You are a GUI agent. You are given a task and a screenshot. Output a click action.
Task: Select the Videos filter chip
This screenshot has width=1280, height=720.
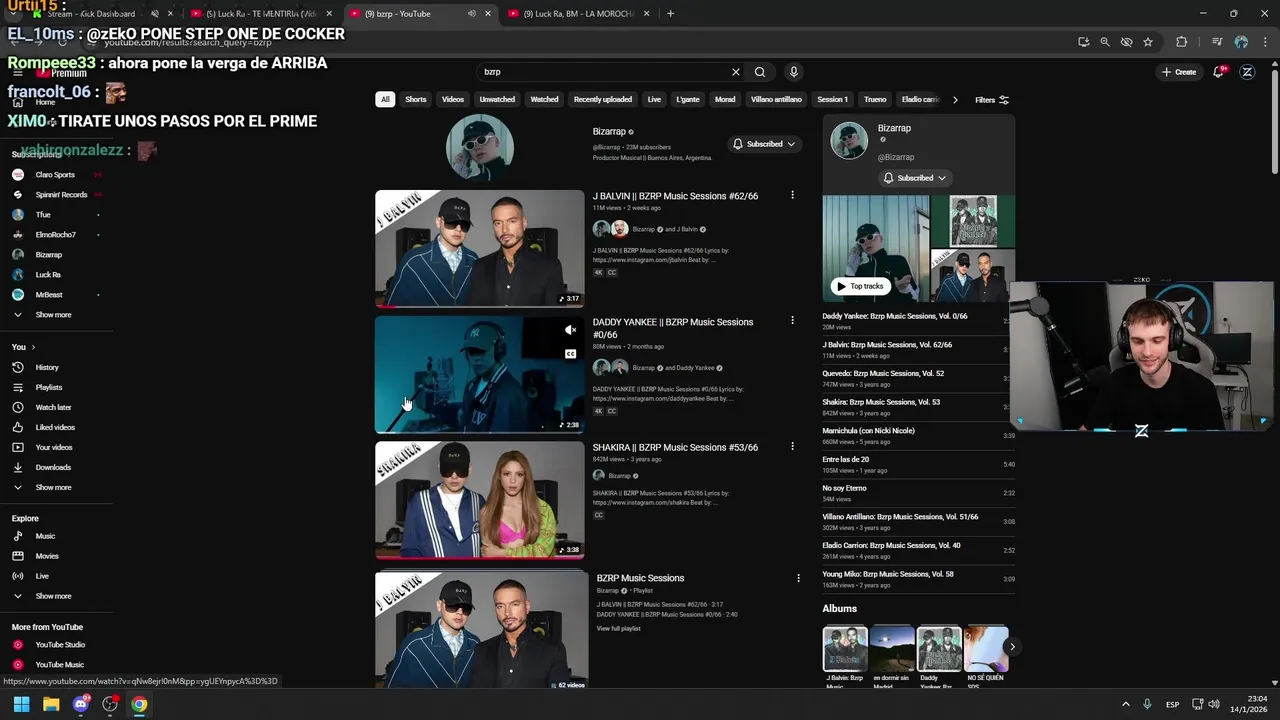pos(453,100)
